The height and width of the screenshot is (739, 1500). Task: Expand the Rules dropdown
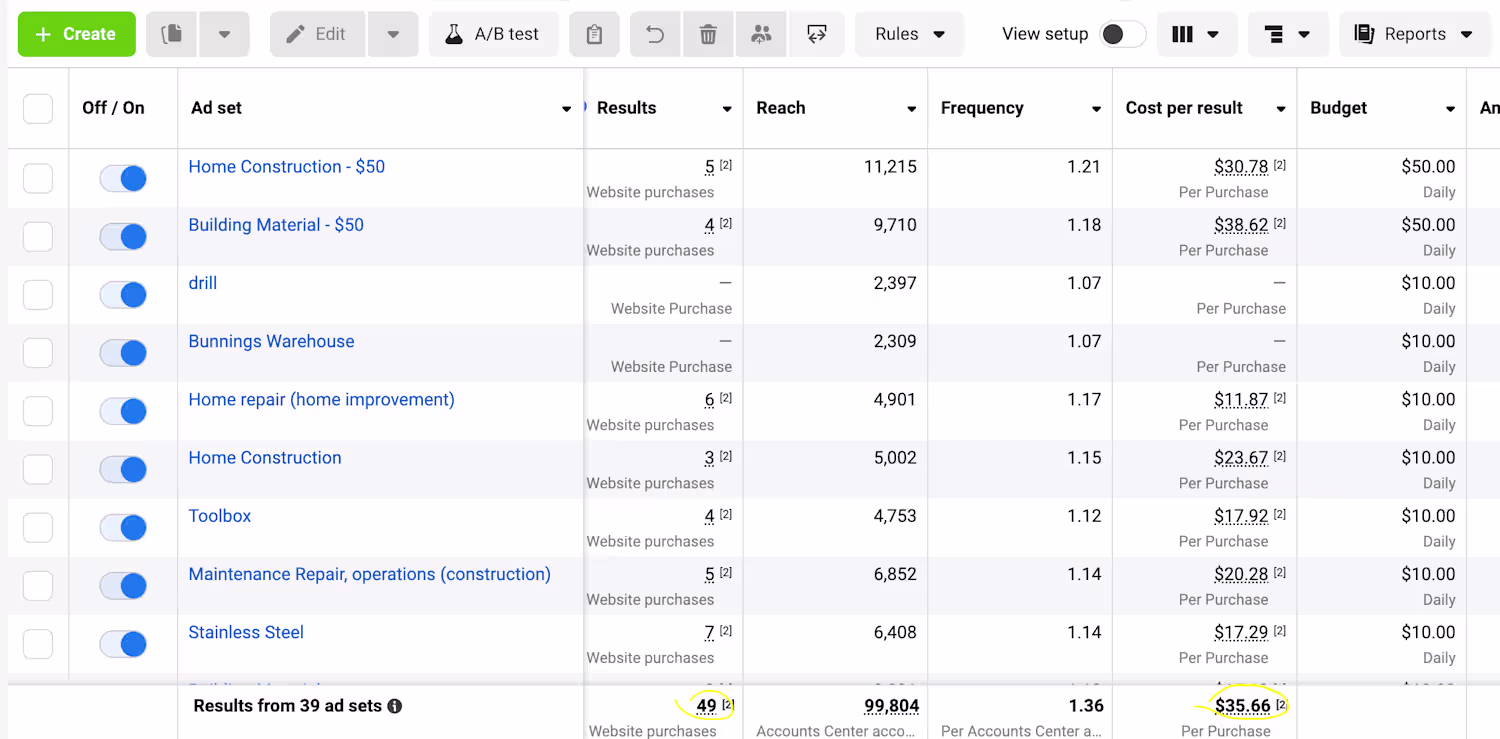click(909, 34)
